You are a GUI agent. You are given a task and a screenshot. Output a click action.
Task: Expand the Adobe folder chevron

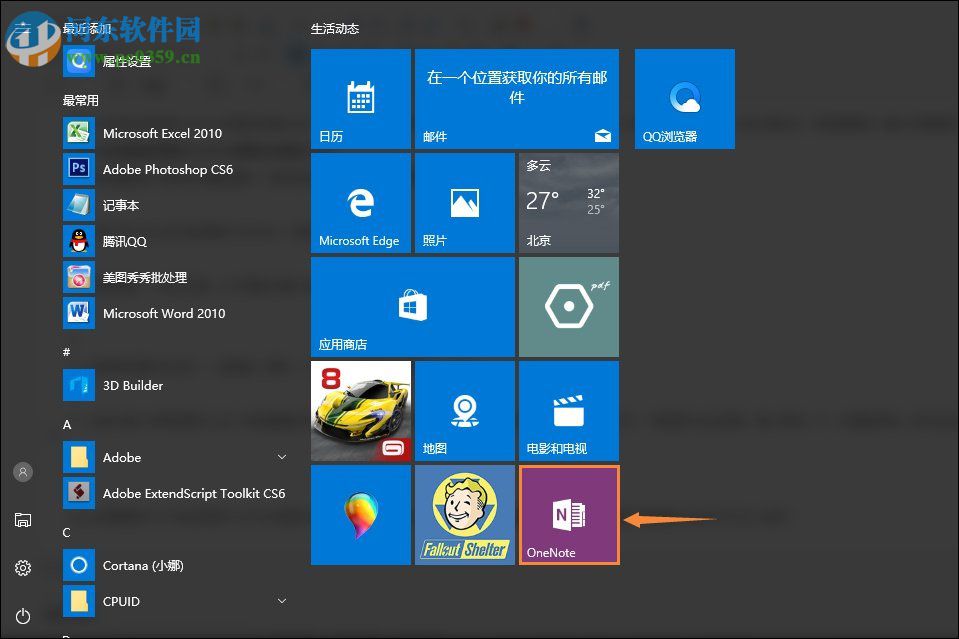point(282,457)
